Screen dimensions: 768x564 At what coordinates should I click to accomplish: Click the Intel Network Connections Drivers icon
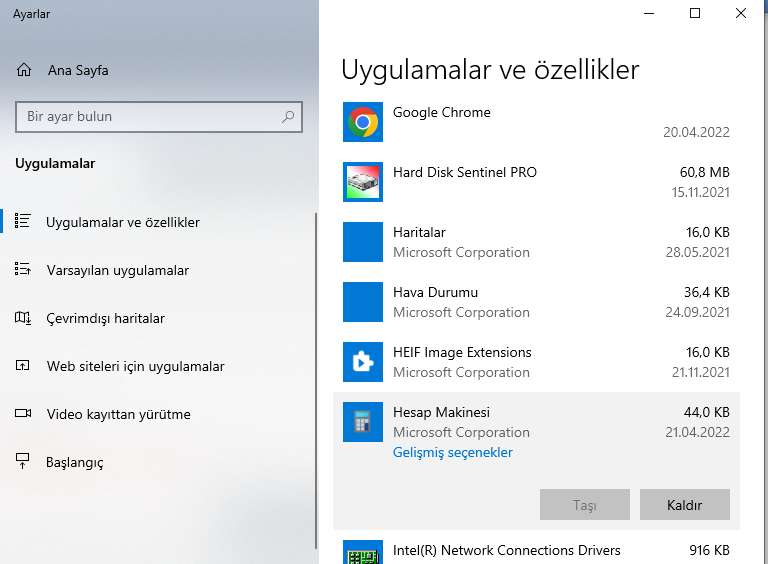[x=363, y=552]
